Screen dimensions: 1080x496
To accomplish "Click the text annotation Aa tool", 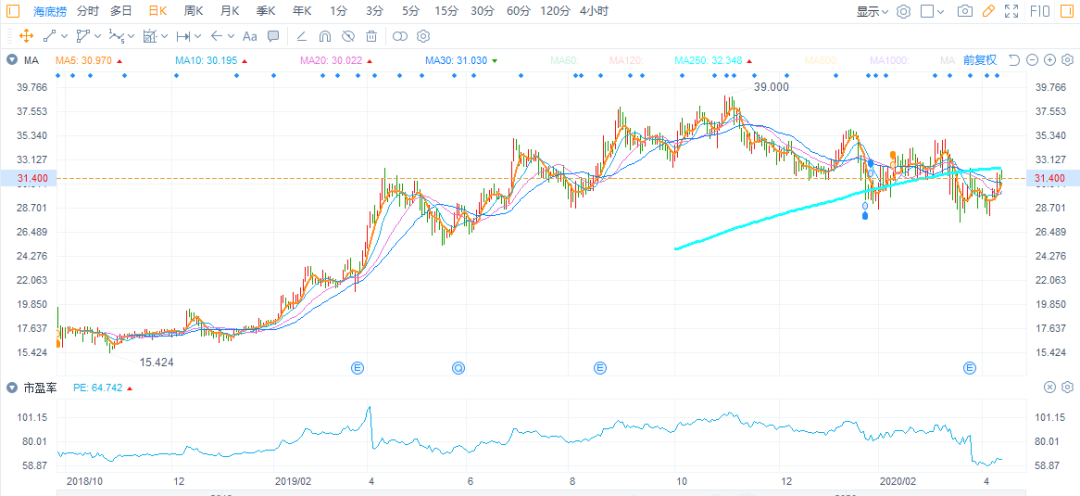I will coord(250,37).
